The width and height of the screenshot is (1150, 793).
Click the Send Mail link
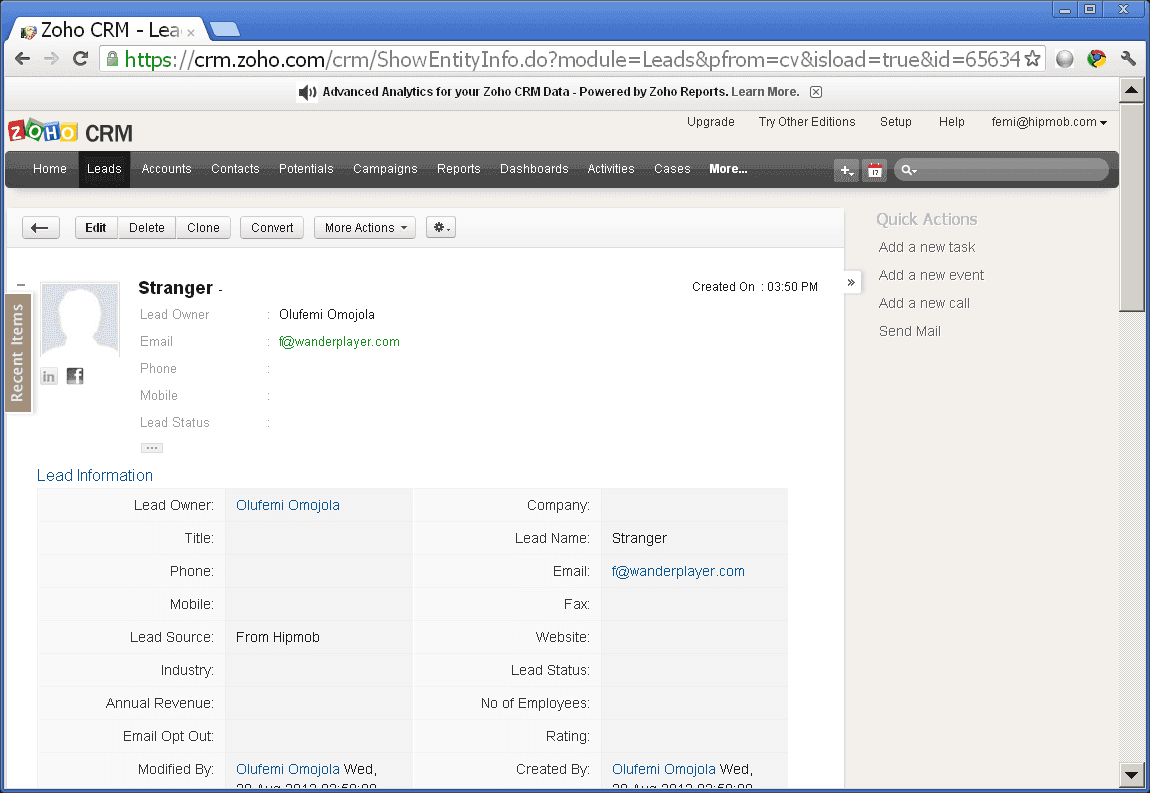(x=909, y=331)
